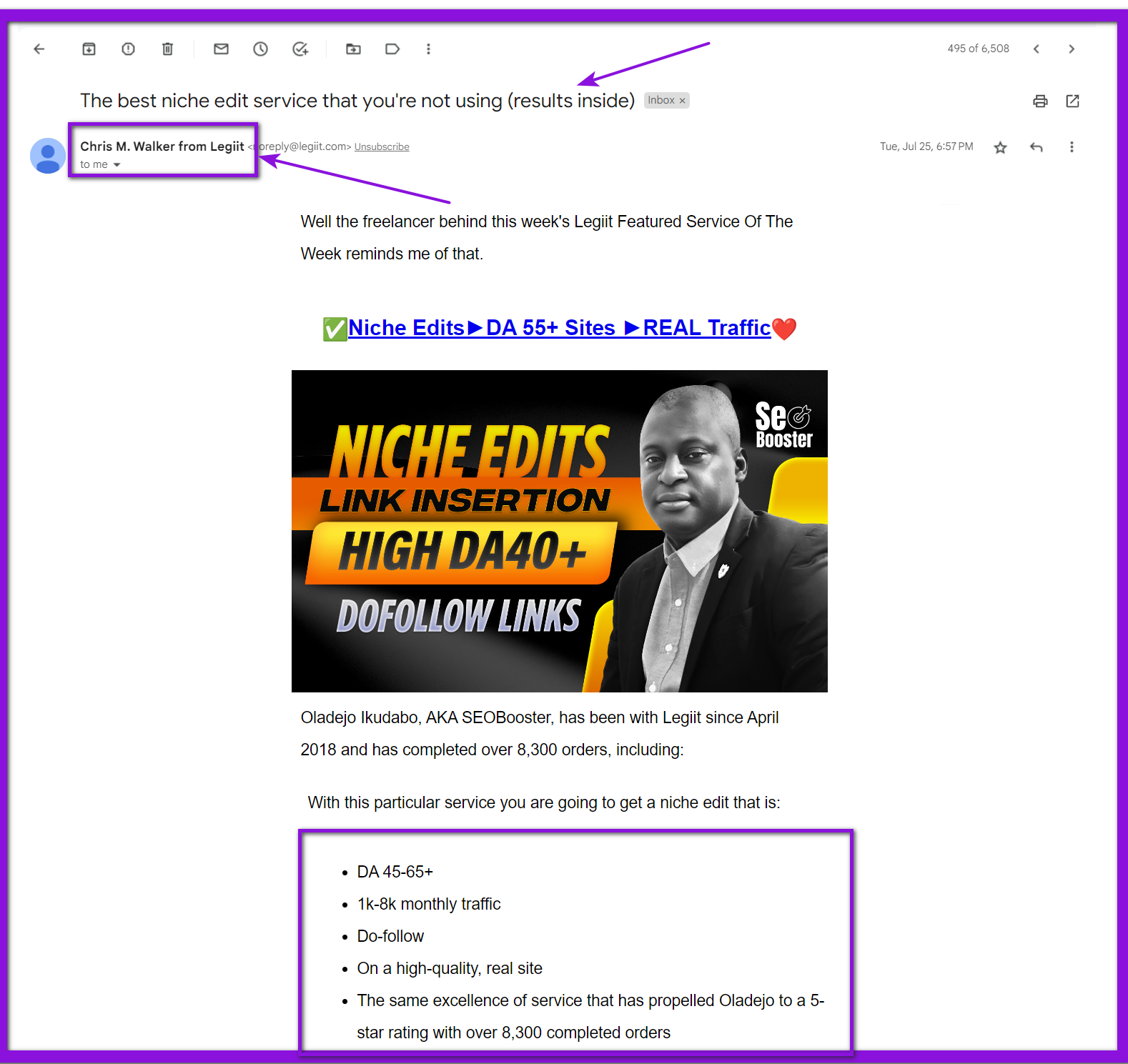Click the '1k-8k monthly traffic' bullet
Screen dimensions: 1128x1064
pos(429,904)
